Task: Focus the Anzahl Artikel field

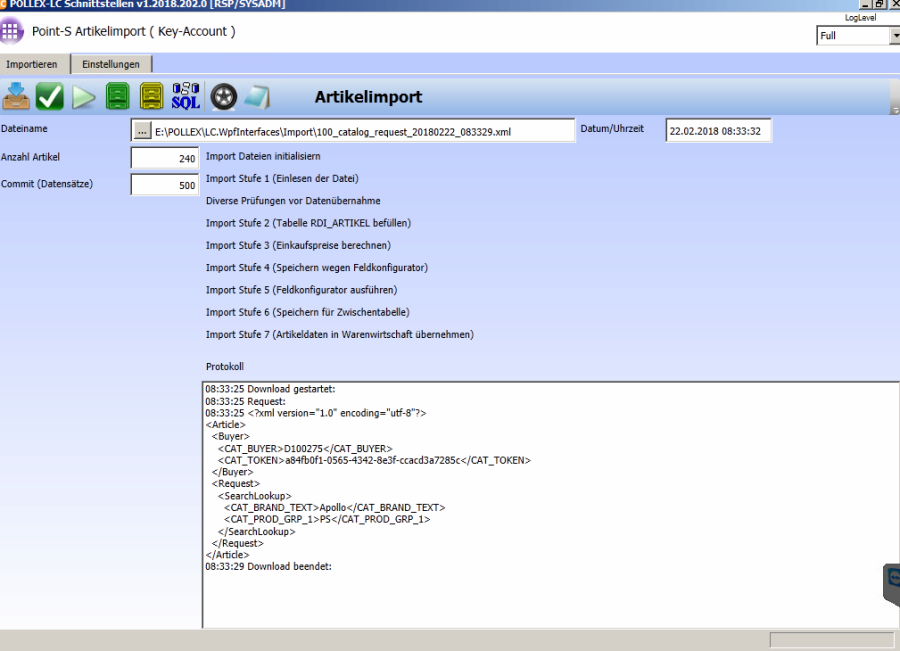Action: (x=165, y=158)
